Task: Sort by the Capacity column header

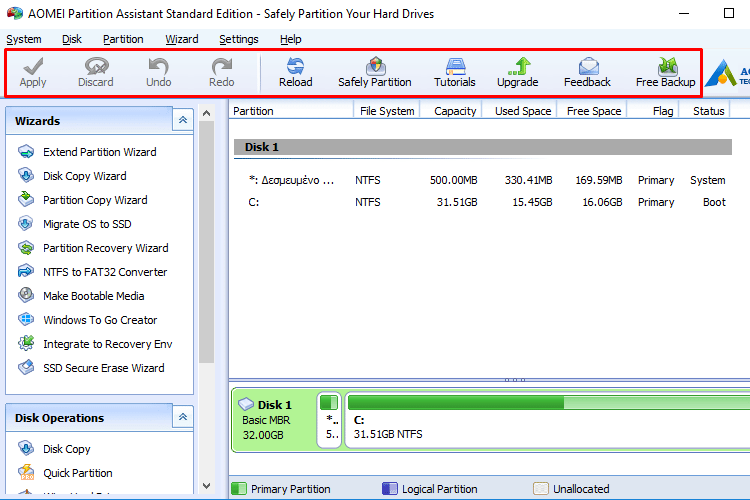Action: [x=451, y=111]
